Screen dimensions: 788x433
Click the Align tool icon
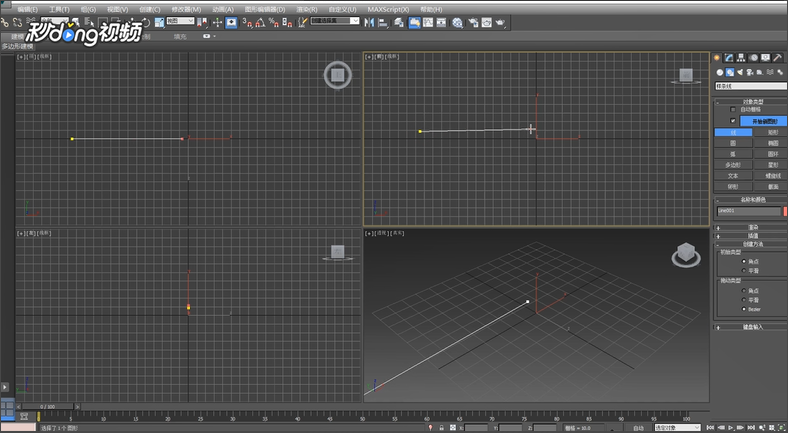point(383,22)
